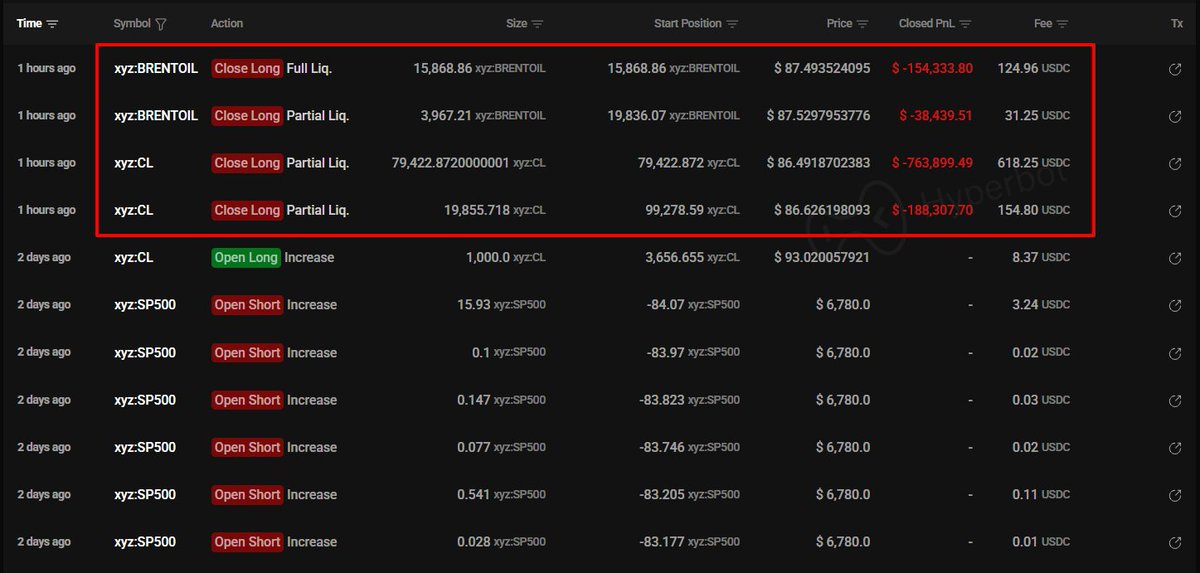Open transaction link for 0.028 SP500 short row
This screenshot has height=573, width=1200.
1177,542
